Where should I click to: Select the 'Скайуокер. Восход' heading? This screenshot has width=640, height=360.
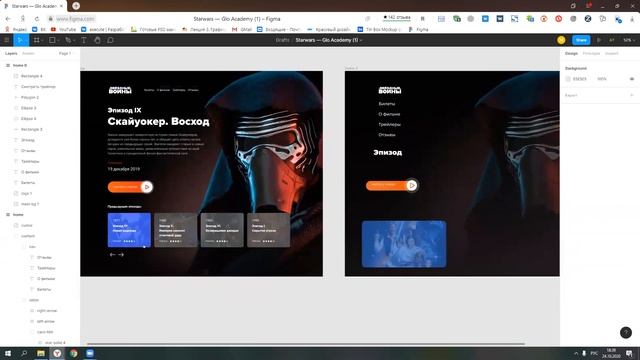point(158,121)
